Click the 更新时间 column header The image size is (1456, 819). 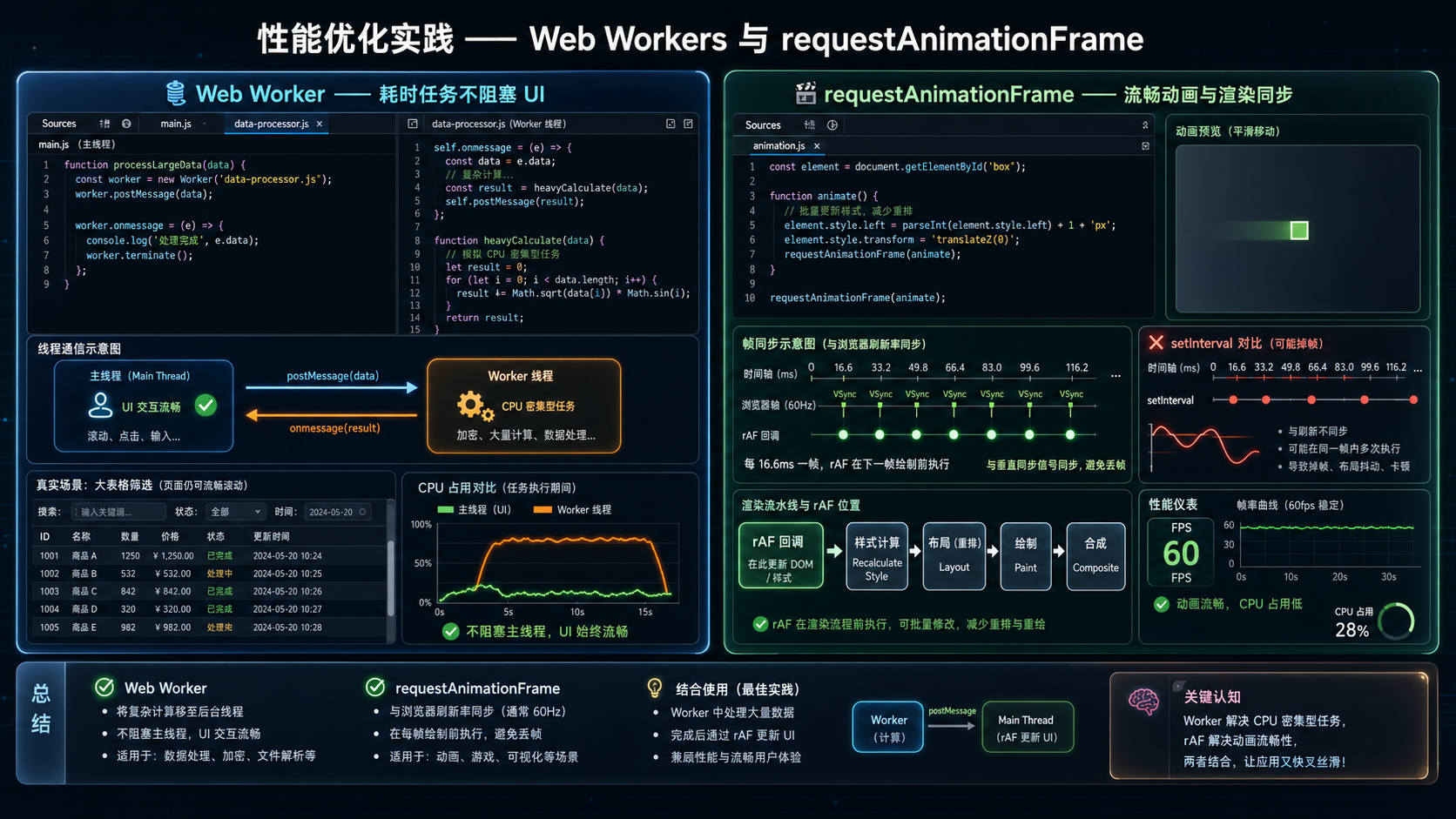click(x=272, y=536)
